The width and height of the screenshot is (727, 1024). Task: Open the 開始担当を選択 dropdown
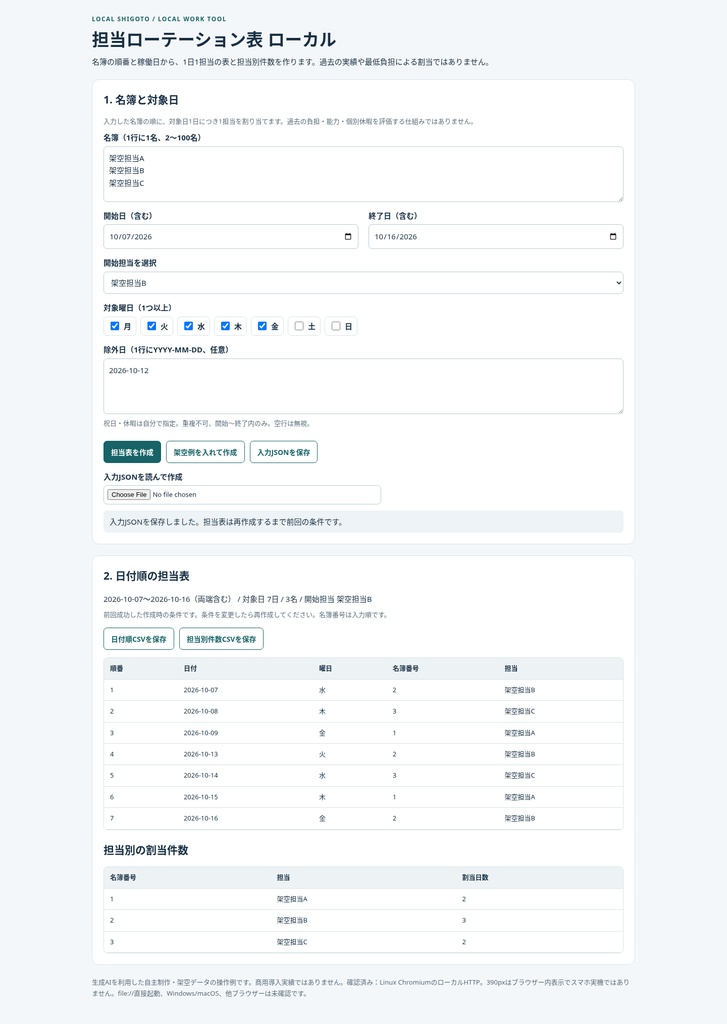[363, 283]
